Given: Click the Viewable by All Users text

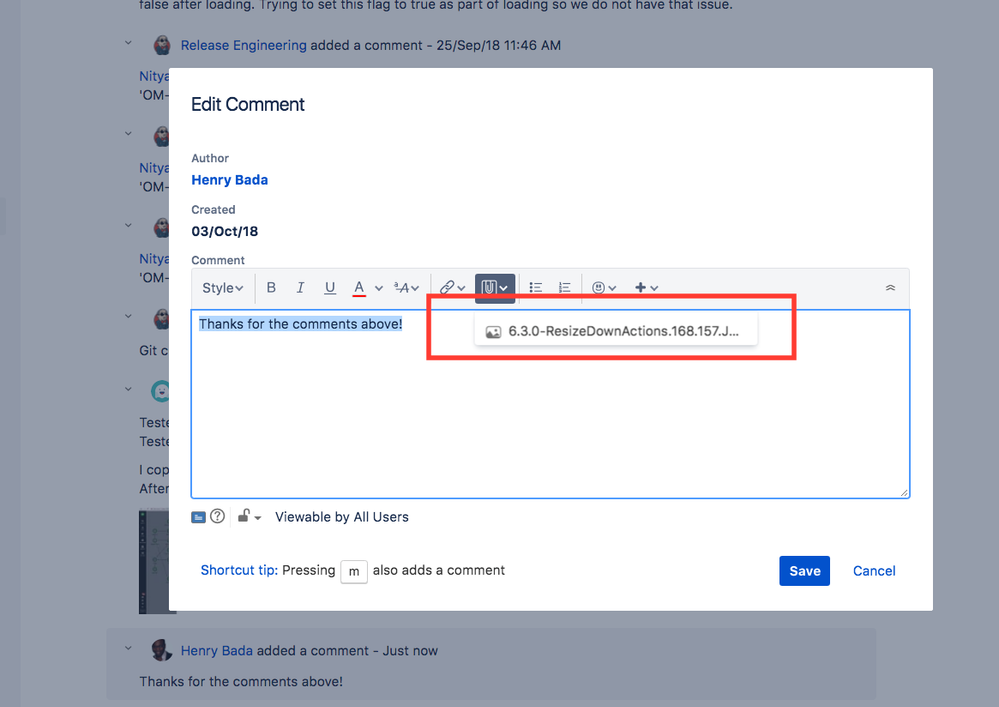Looking at the screenshot, I should pyautogui.click(x=341, y=517).
